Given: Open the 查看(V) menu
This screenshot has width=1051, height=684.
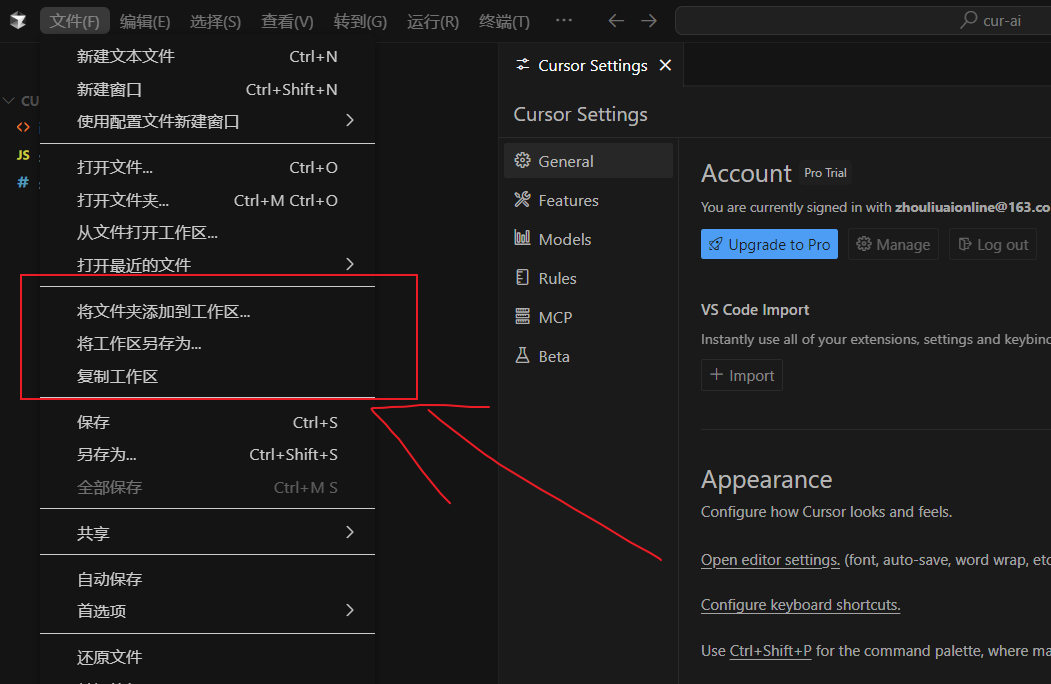Looking at the screenshot, I should pyautogui.click(x=287, y=21).
